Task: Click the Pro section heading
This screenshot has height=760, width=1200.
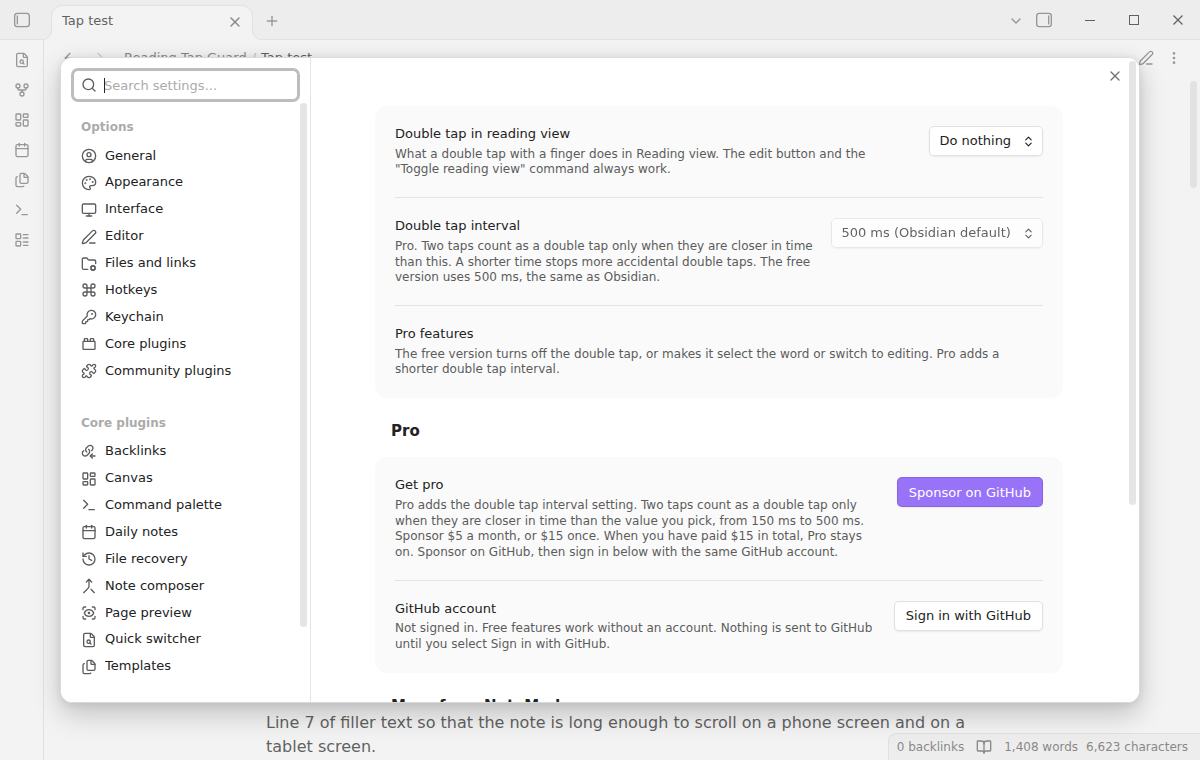Action: (405, 431)
